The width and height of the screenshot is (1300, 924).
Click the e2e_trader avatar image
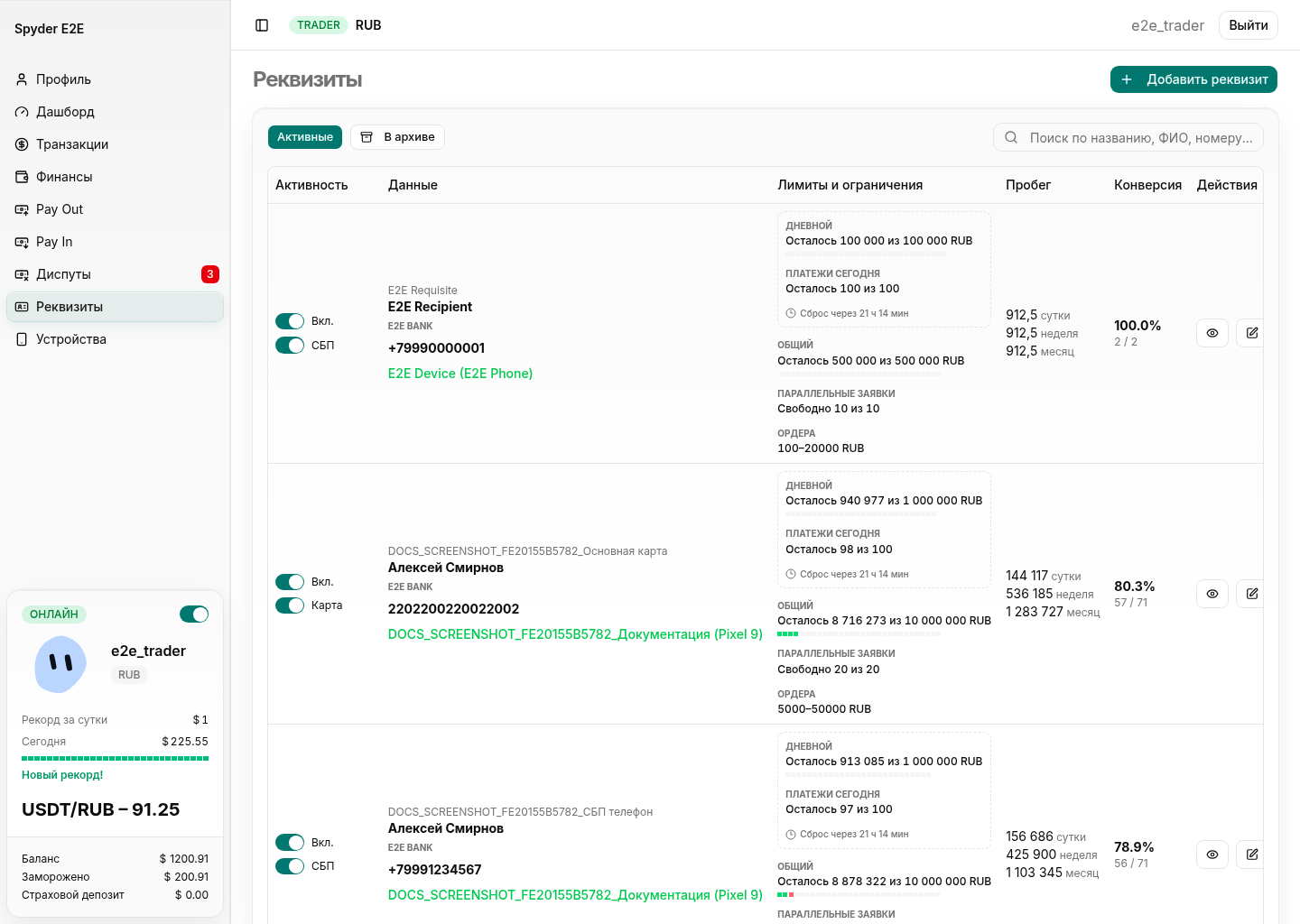pyautogui.click(x=60, y=664)
